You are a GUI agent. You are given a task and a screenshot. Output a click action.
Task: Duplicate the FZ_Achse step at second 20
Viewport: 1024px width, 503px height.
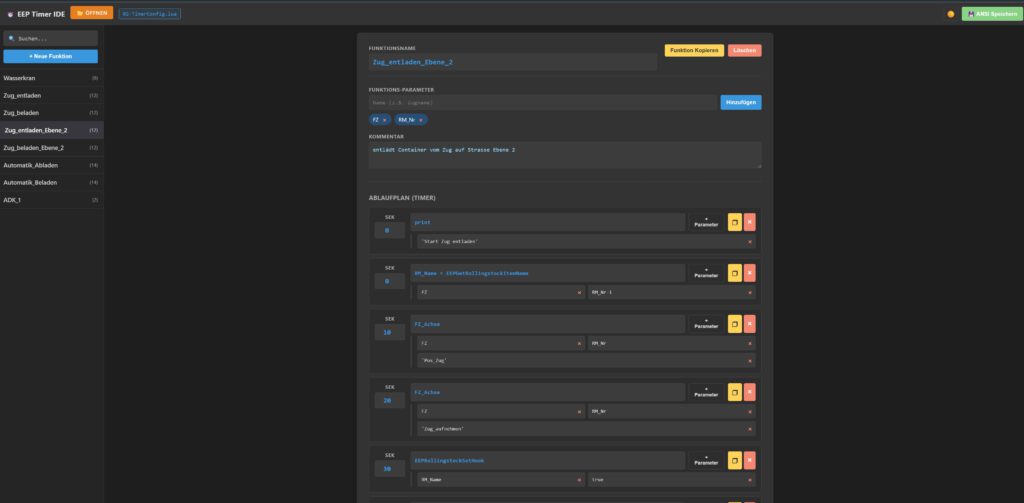734,392
